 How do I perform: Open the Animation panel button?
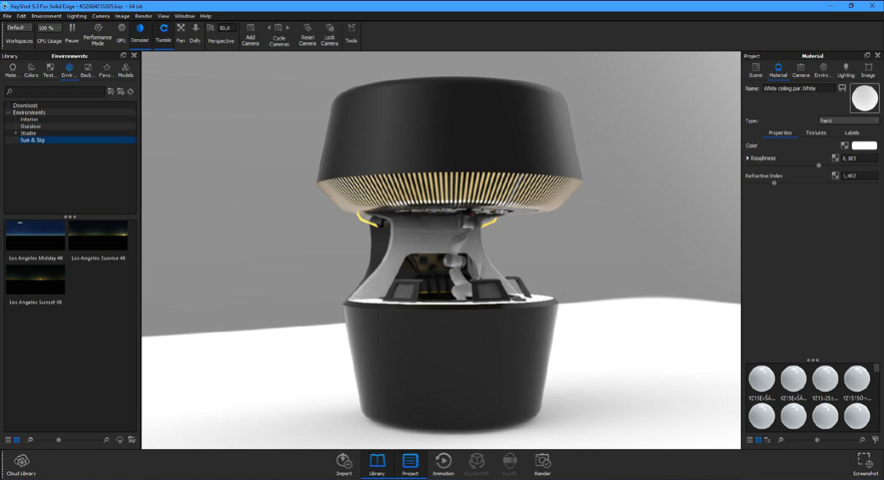click(x=443, y=465)
